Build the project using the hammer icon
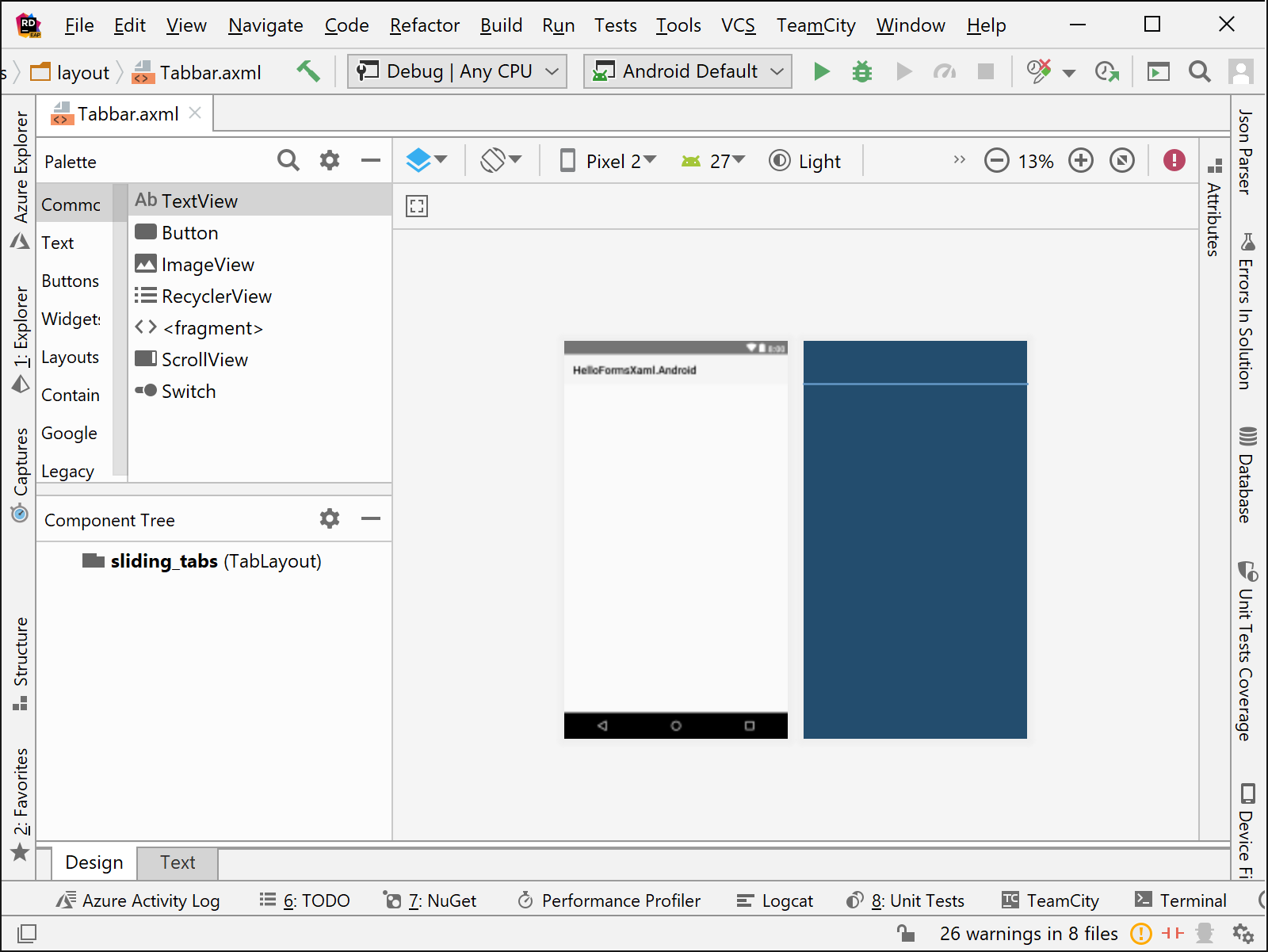1268x952 pixels. (x=309, y=71)
